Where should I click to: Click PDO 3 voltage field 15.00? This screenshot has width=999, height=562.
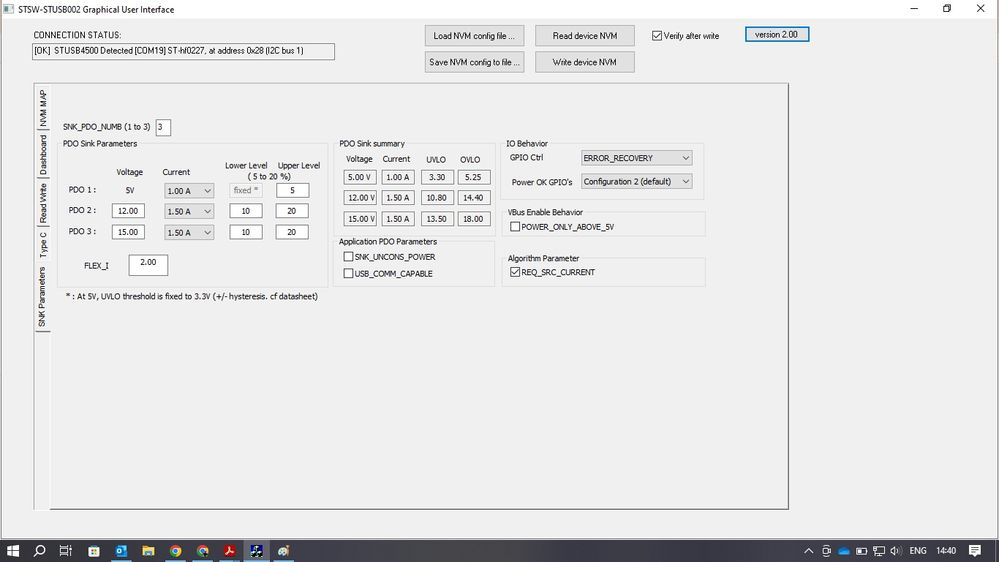[128, 232]
